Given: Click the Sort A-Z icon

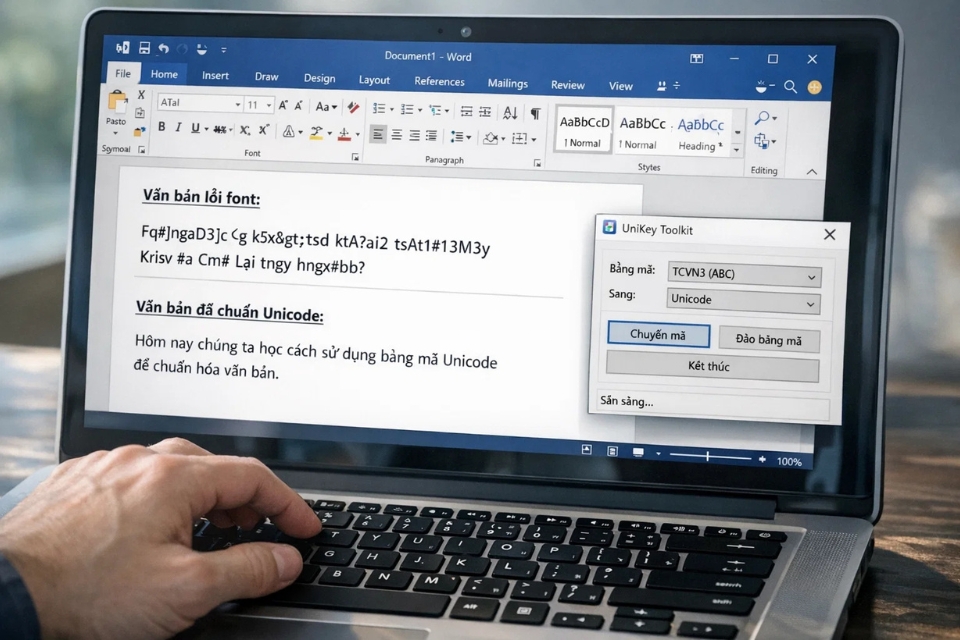Looking at the screenshot, I should (x=508, y=112).
